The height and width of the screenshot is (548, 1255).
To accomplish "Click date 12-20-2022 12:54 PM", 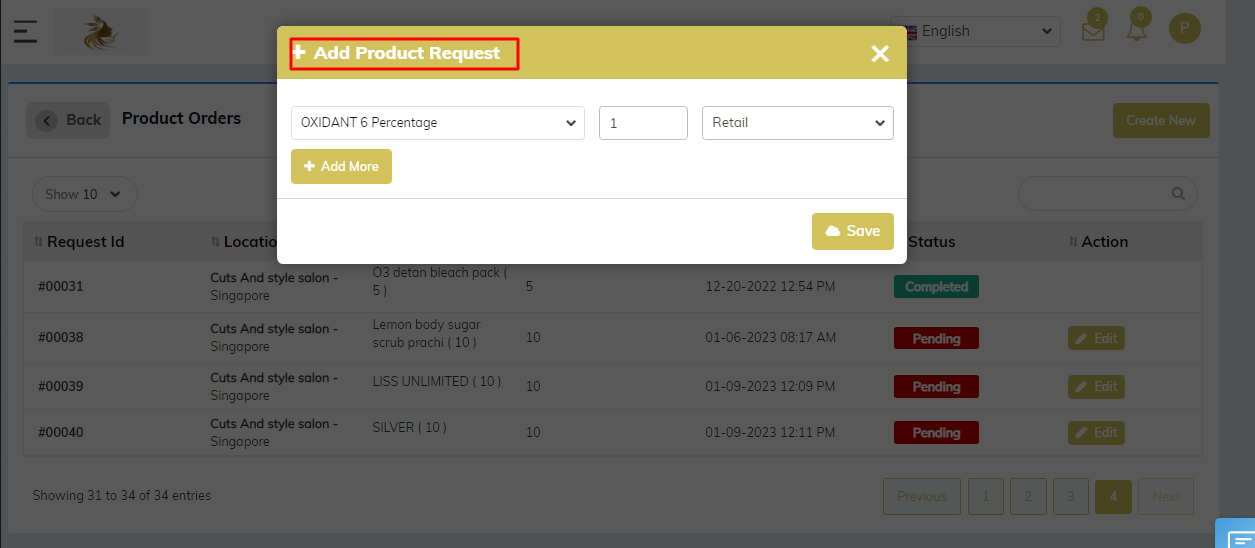I will 770,287.
